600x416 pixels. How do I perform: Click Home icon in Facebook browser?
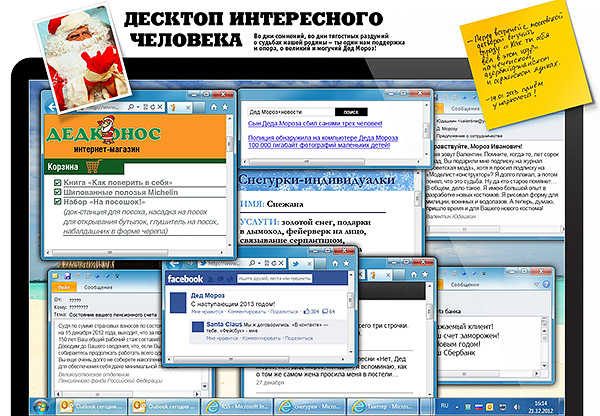pos(335,263)
